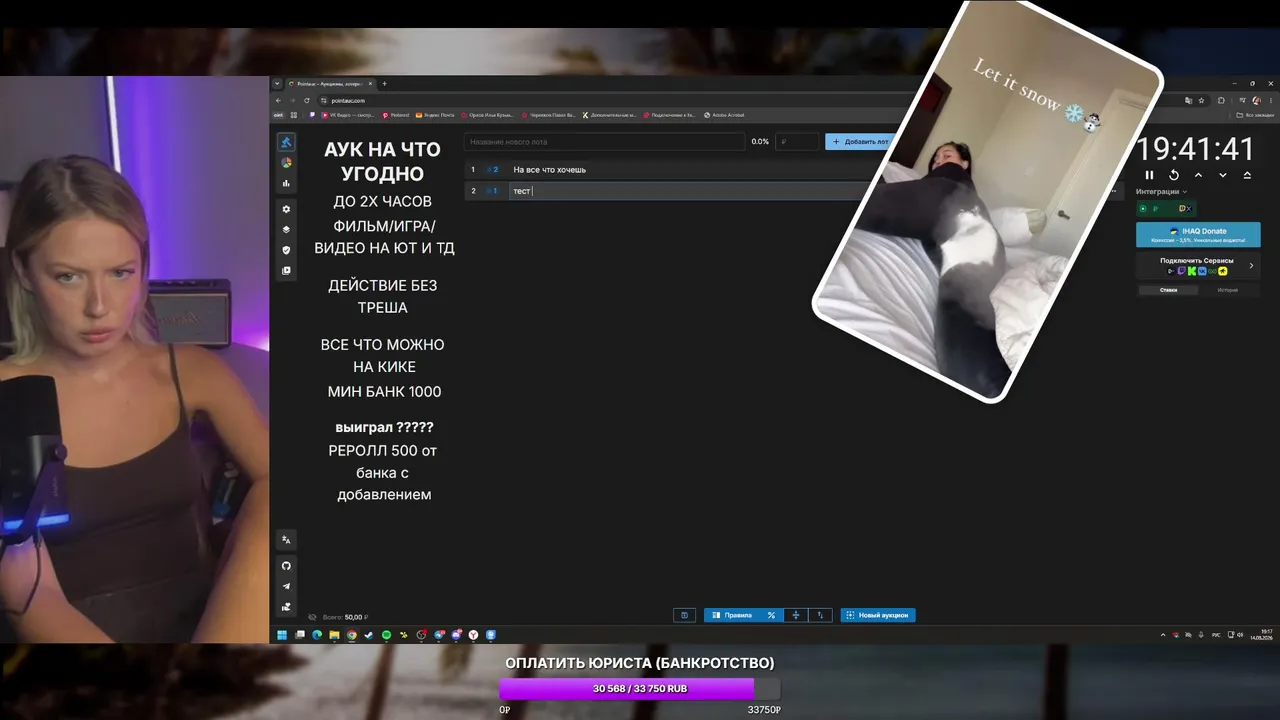This screenshot has height=720, width=1280.
Task: Open the Telegram link icon
Action: 286,586
